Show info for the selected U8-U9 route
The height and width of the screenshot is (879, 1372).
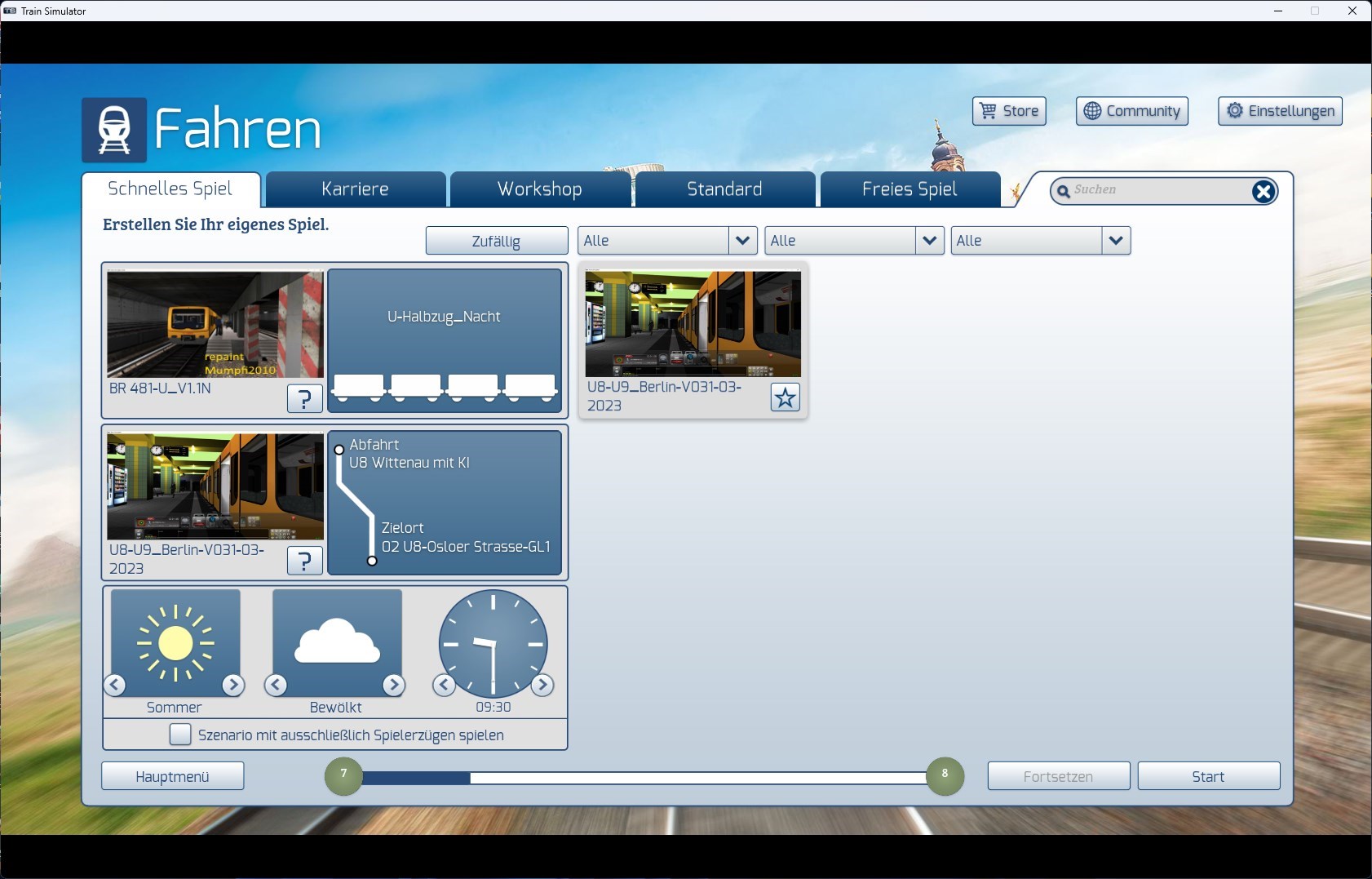tap(305, 561)
